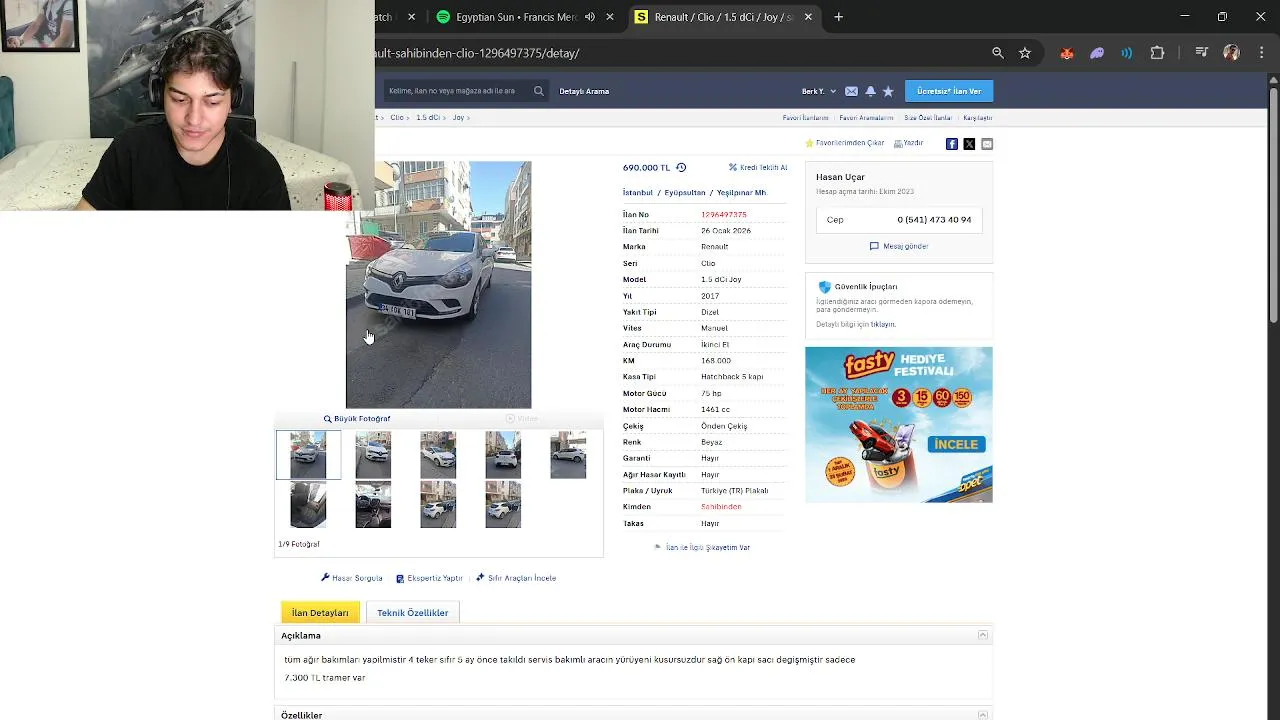Collapse the Özellikler section with its arrow
This screenshot has height=720, width=1280.
coord(983,714)
